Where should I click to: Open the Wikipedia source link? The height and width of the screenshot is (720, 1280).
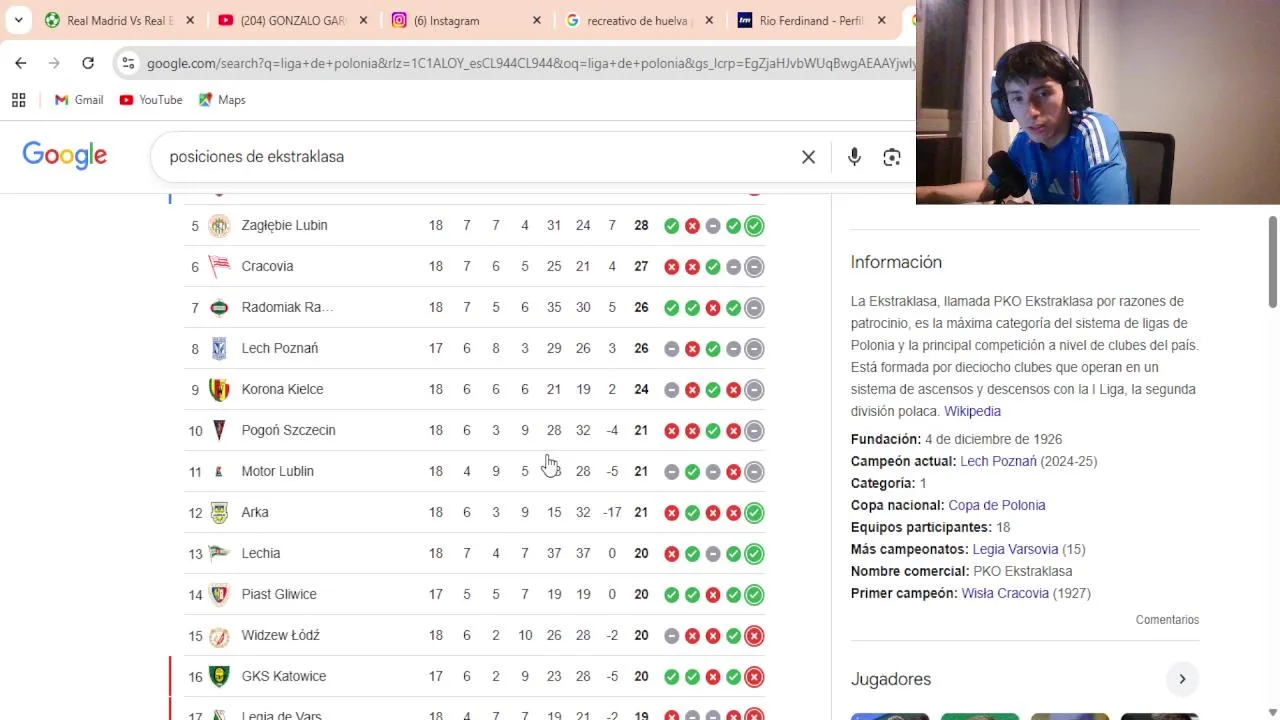tap(972, 411)
